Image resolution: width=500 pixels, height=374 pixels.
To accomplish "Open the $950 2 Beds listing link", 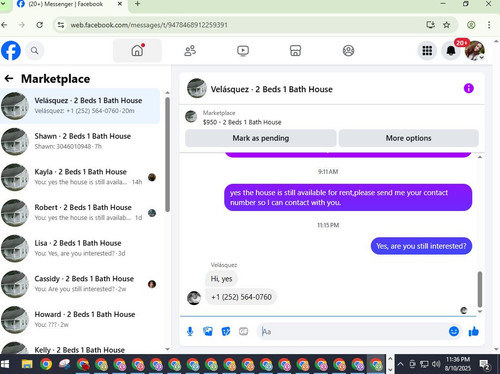I will click(x=242, y=122).
